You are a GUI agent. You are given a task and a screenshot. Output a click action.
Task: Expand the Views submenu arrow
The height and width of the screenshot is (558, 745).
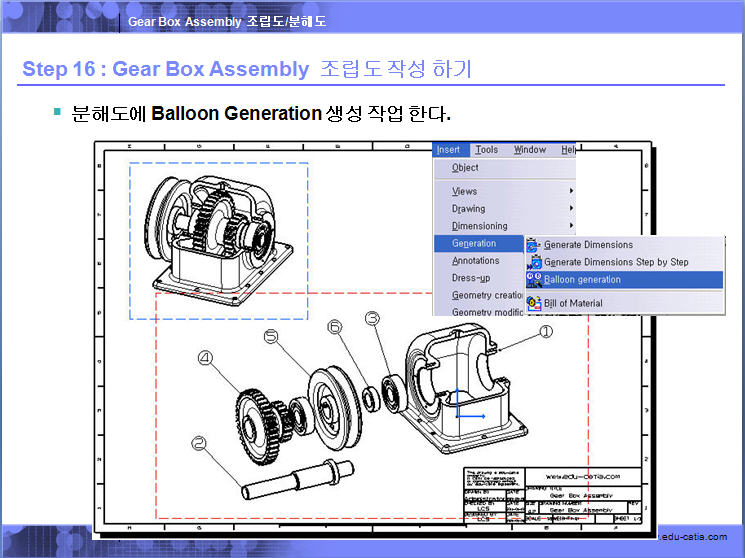572,191
